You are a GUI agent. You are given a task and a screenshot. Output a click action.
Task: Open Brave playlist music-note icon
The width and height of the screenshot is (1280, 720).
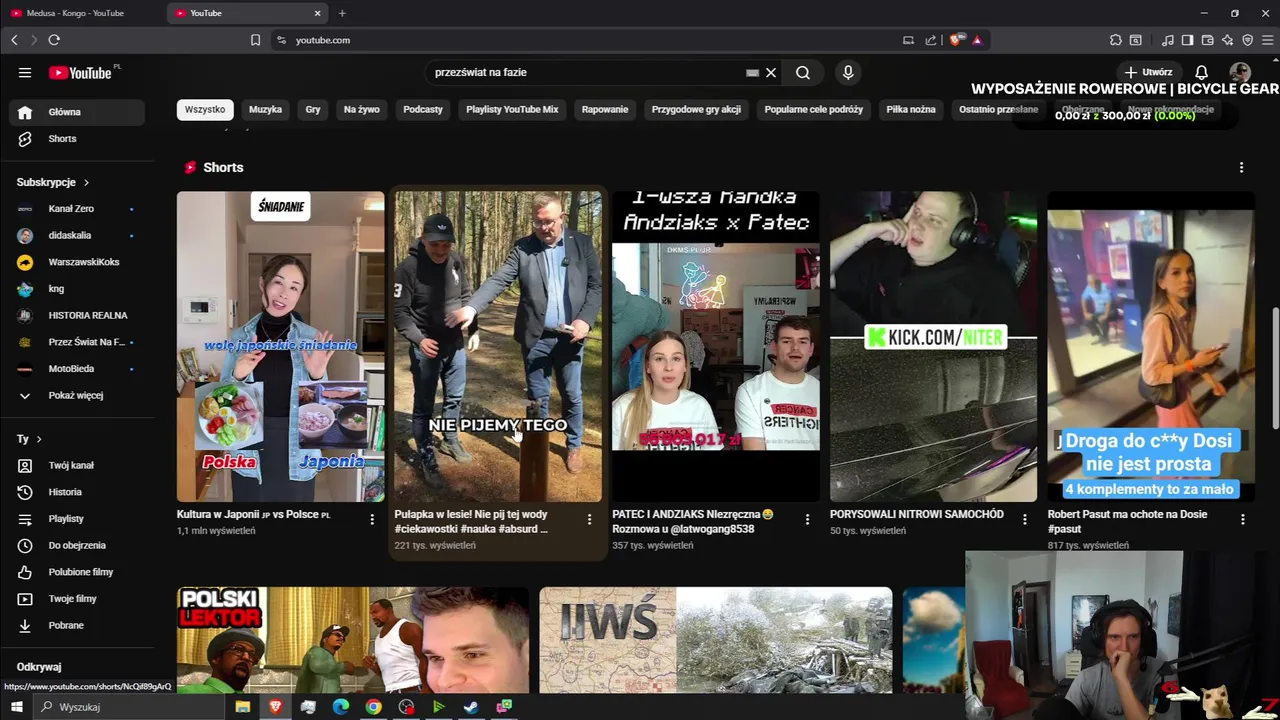(1168, 40)
